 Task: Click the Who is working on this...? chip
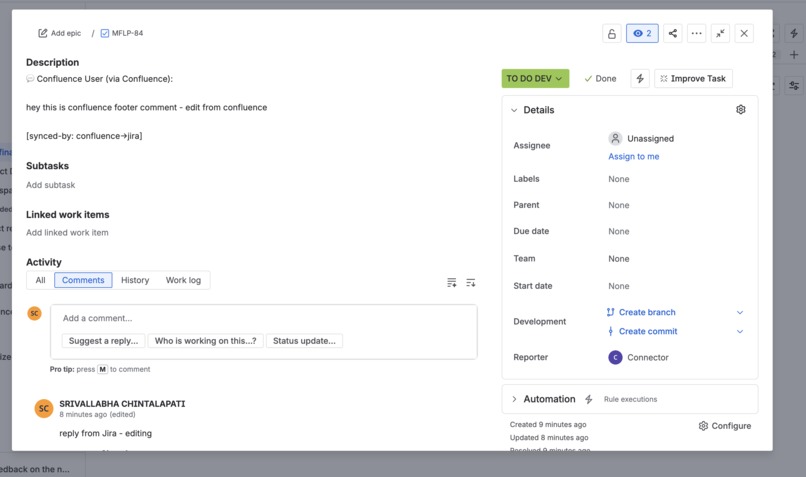206,341
